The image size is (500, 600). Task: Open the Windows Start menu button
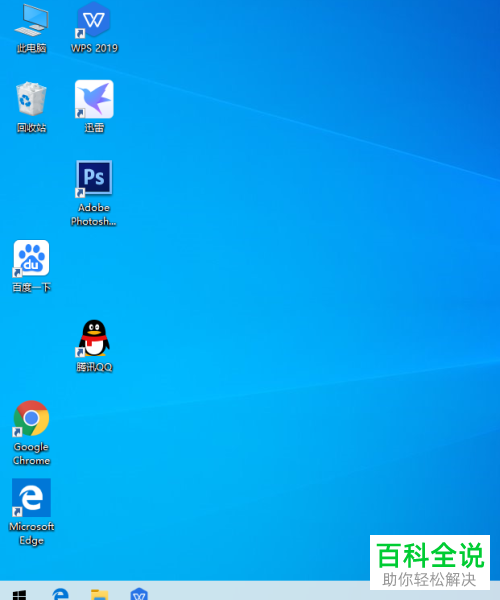pyautogui.click(x=19, y=594)
